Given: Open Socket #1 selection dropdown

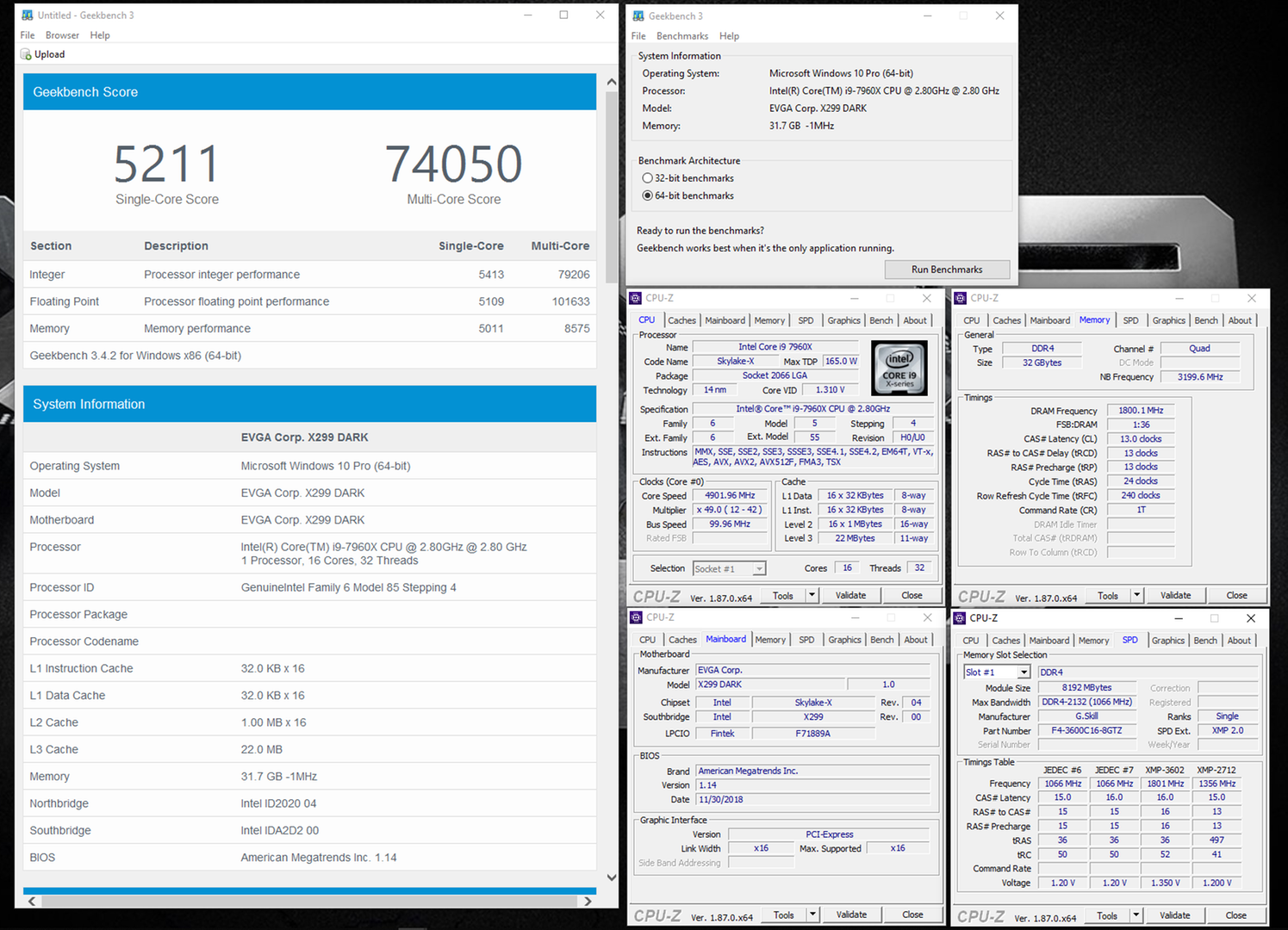Looking at the screenshot, I should pyautogui.click(x=759, y=568).
